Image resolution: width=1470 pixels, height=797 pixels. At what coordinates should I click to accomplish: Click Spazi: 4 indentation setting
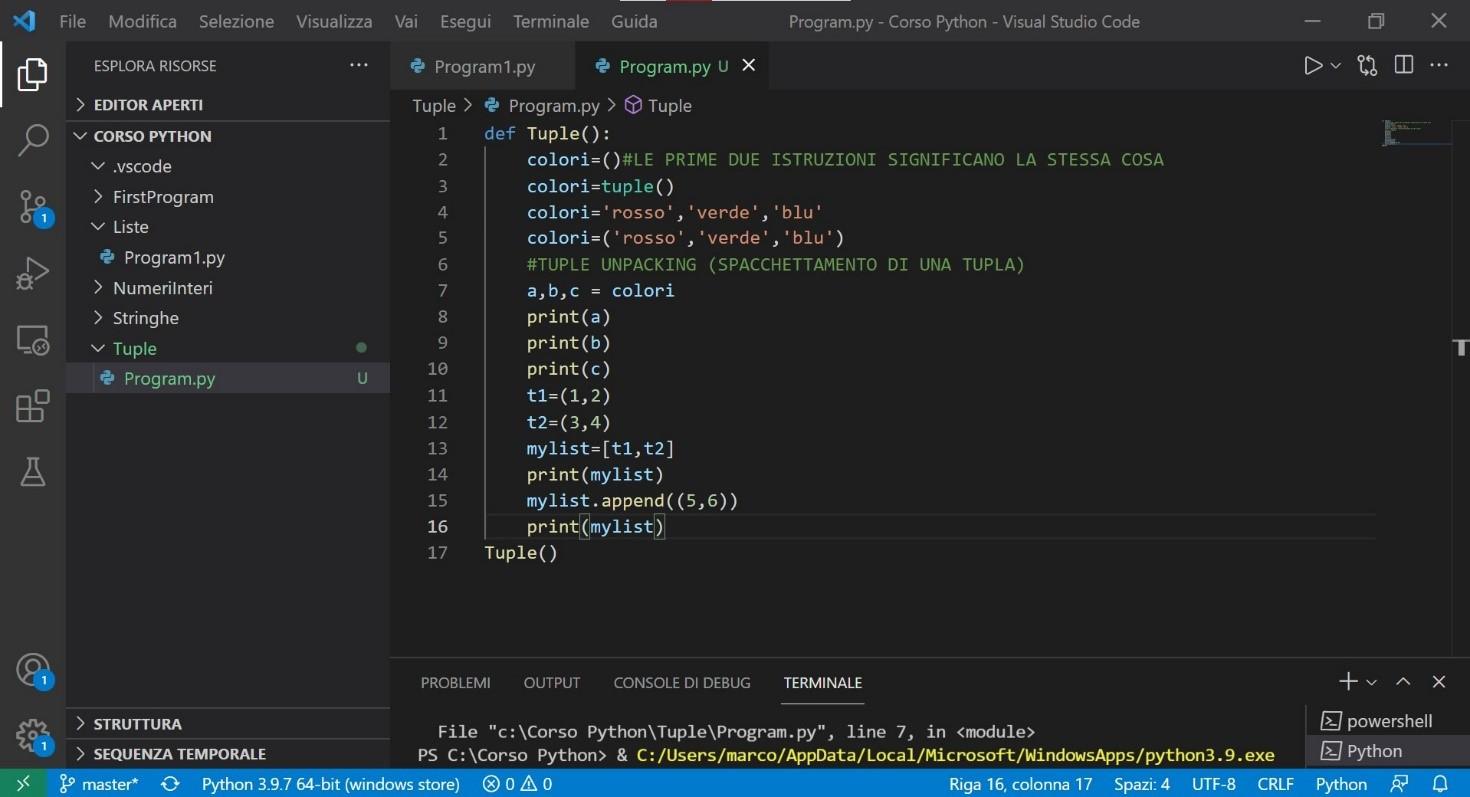[x=1141, y=784]
